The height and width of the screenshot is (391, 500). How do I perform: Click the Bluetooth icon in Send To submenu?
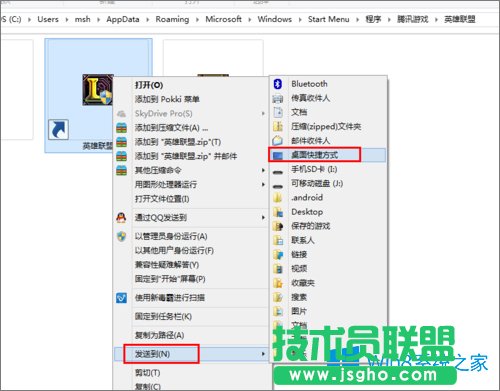pos(278,84)
